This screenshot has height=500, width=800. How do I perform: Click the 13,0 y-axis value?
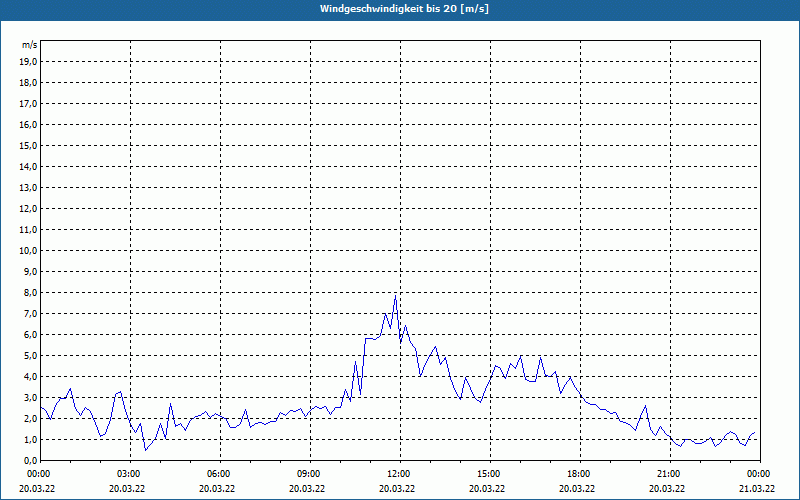click(x=29, y=187)
